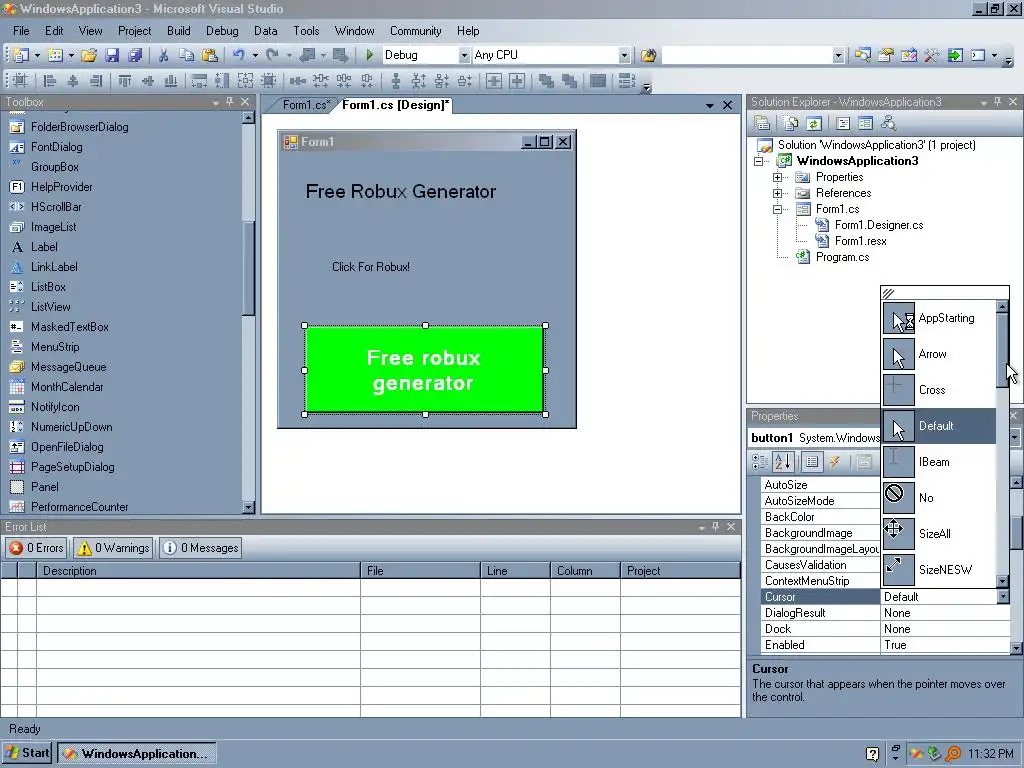This screenshot has width=1024, height=768.
Task: Open the Community menu
Action: pos(415,31)
